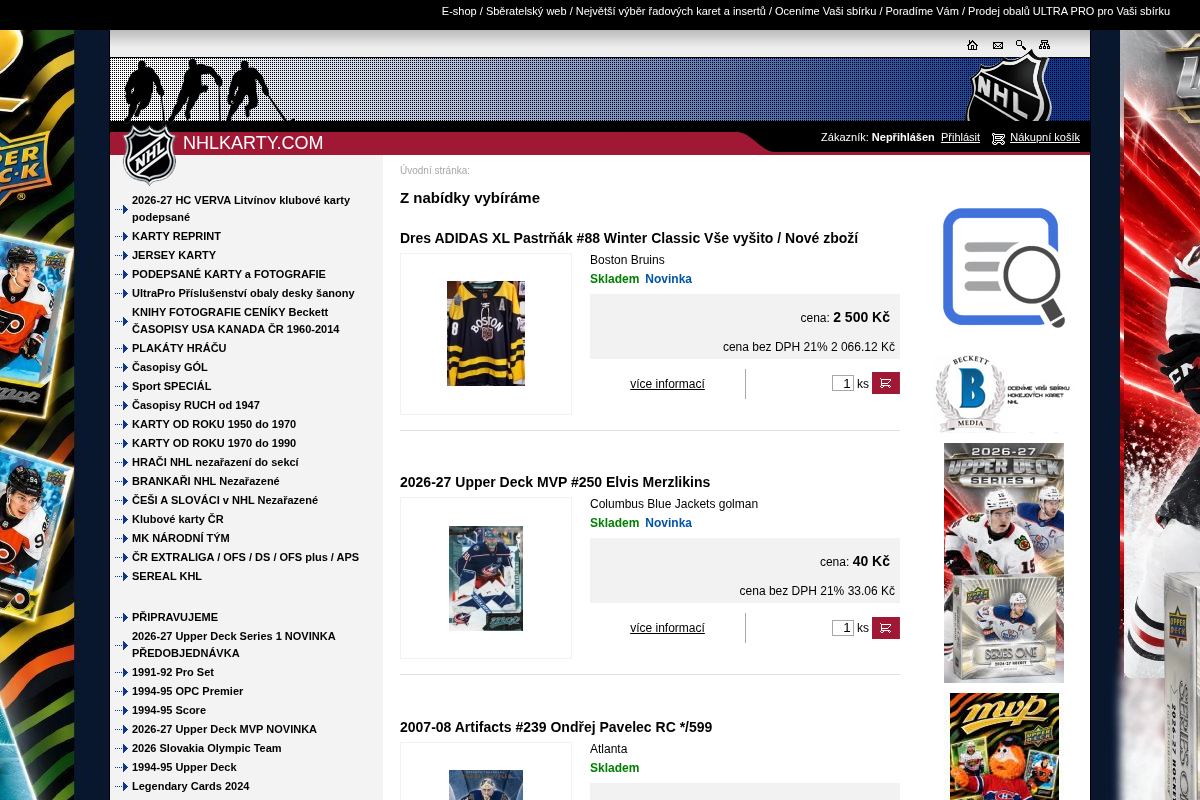Open PODEPSANÉ KARTY a FOTOGRAFIE category
Screen dimensions: 1200x800
[229, 274]
